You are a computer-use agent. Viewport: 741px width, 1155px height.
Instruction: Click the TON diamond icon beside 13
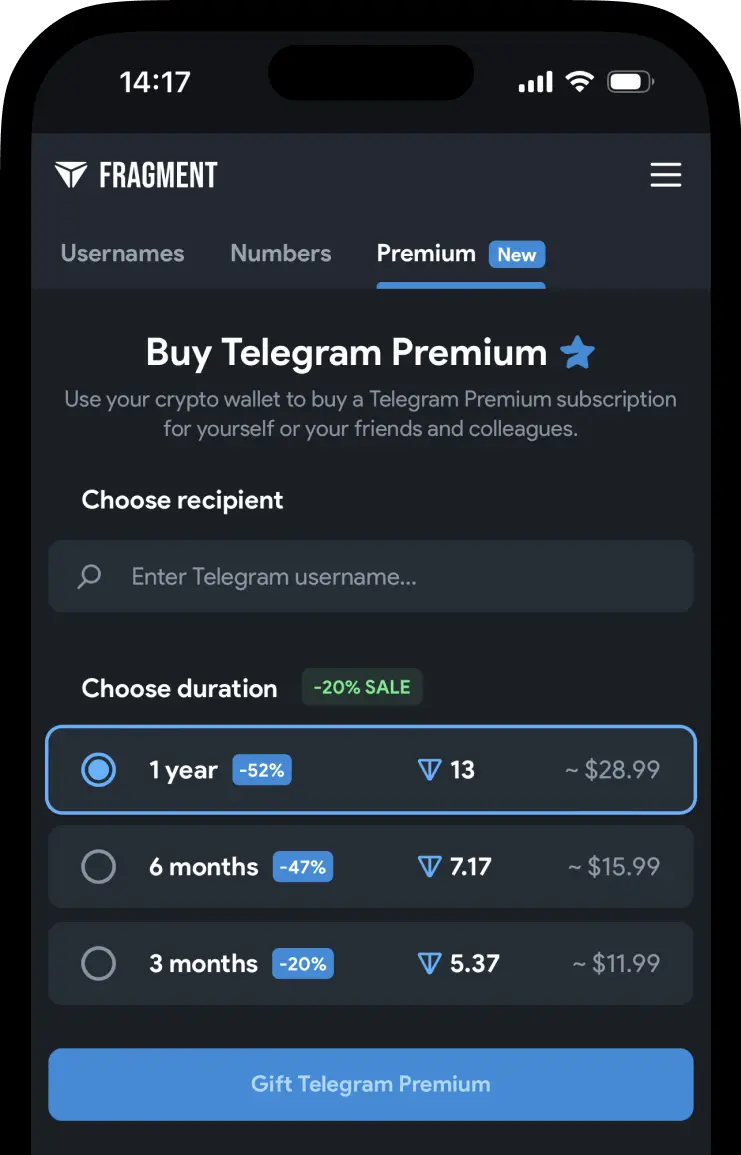pos(429,770)
